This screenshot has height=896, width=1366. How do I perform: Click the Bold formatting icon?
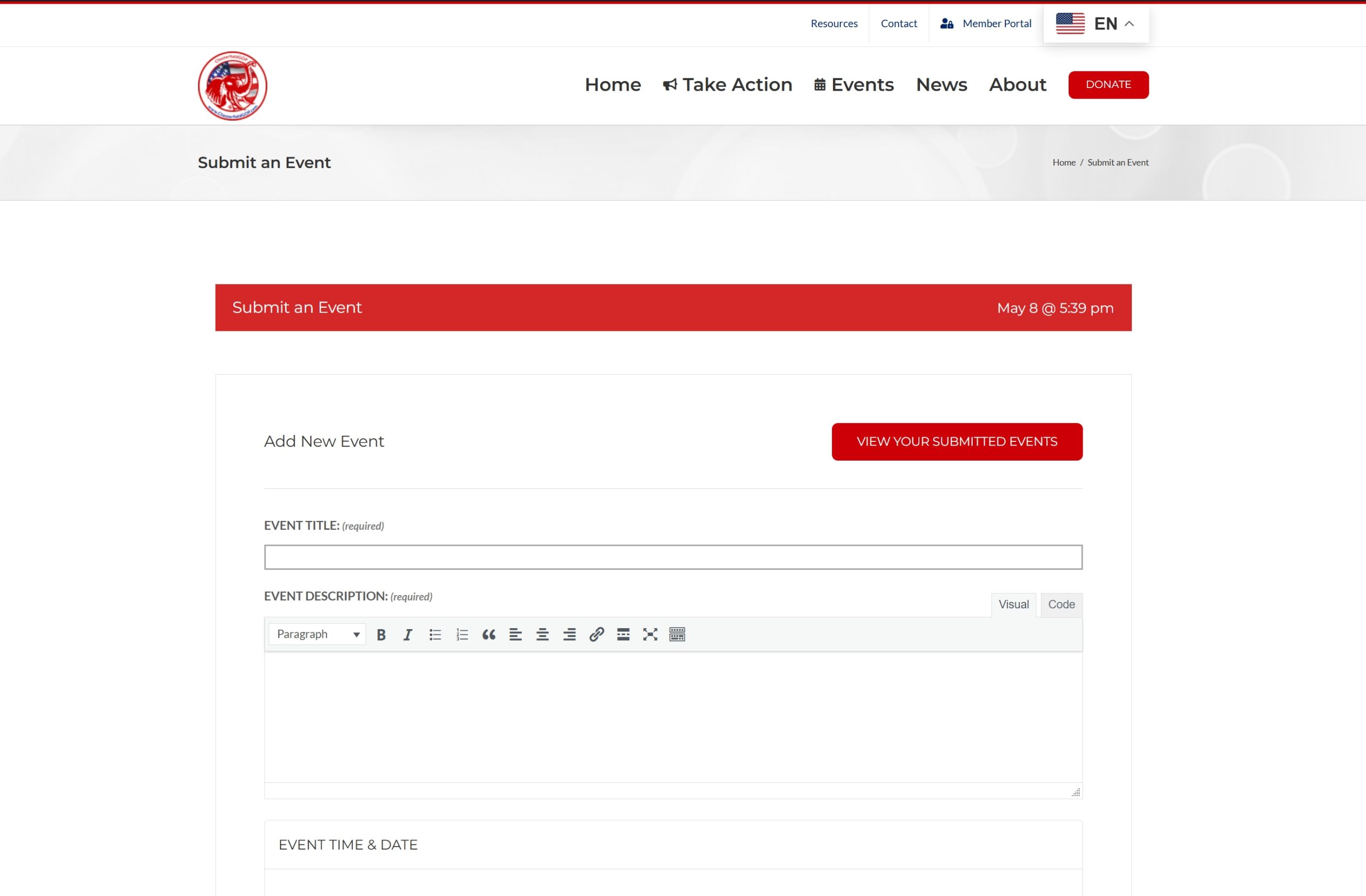click(x=380, y=635)
